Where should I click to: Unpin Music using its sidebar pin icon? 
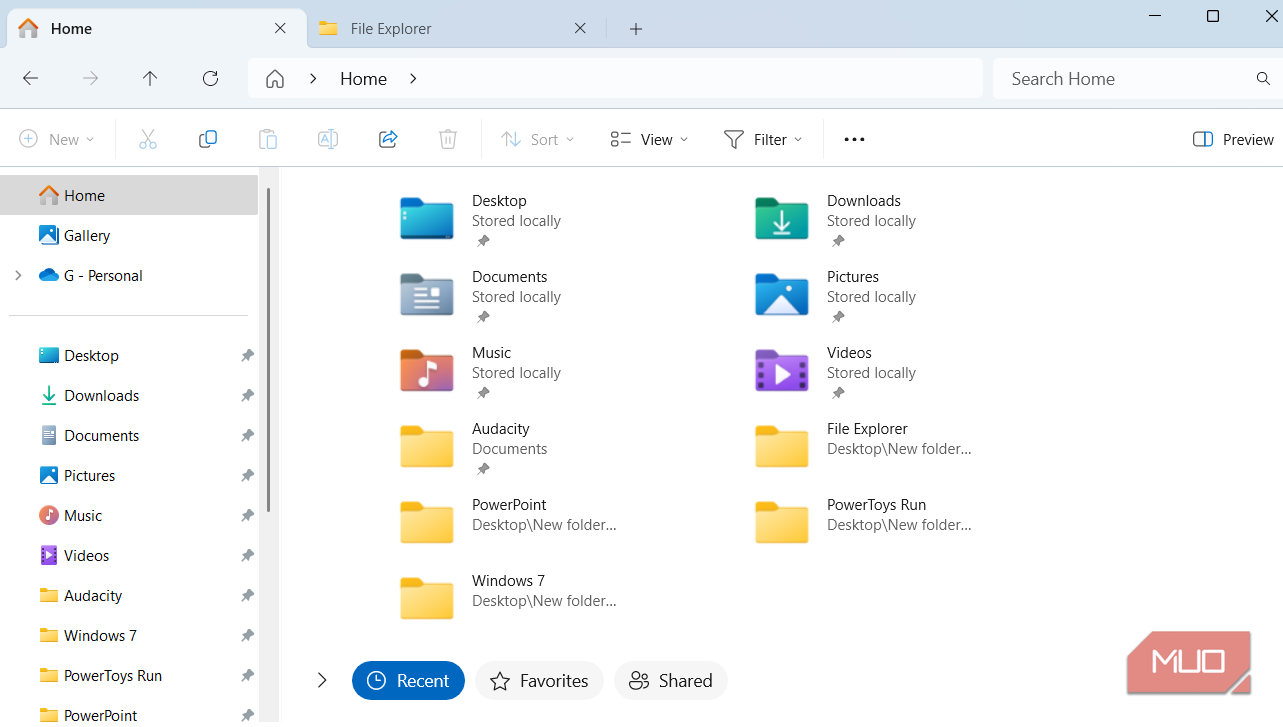pyautogui.click(x=247, y=516)
